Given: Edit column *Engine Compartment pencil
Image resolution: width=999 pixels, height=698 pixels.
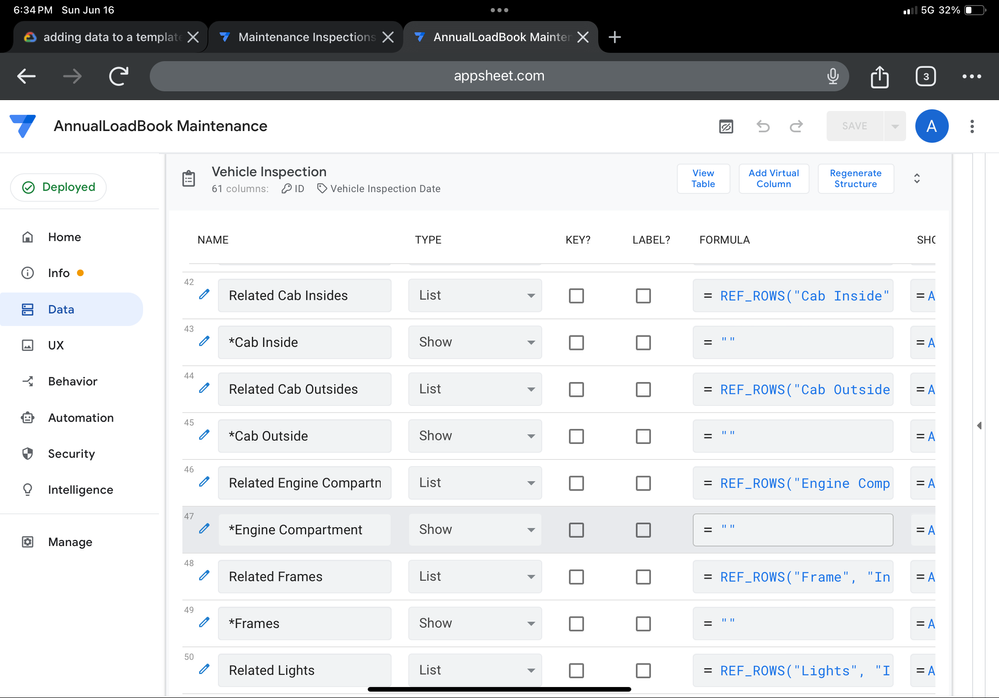Looking at the screenshot, I should 204,529.
